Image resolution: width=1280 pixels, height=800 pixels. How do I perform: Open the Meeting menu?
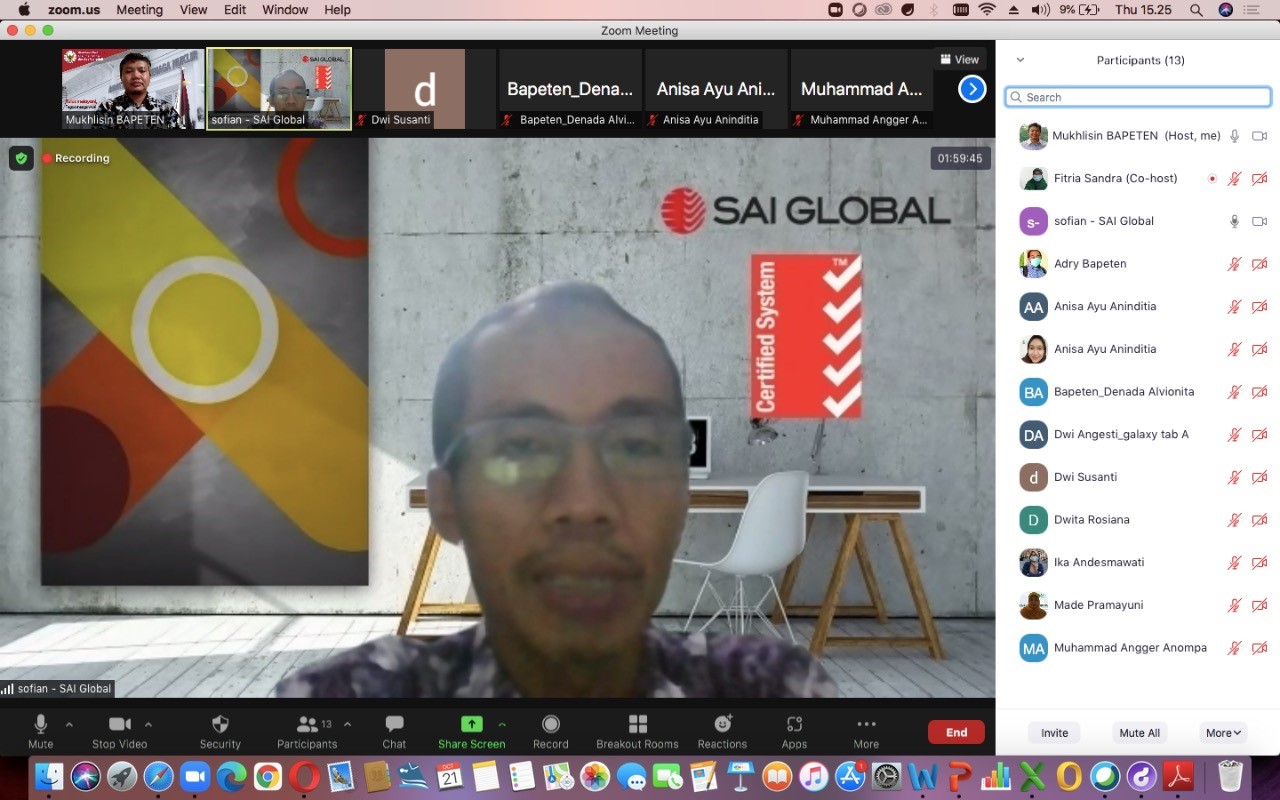[x=139, y=10]
